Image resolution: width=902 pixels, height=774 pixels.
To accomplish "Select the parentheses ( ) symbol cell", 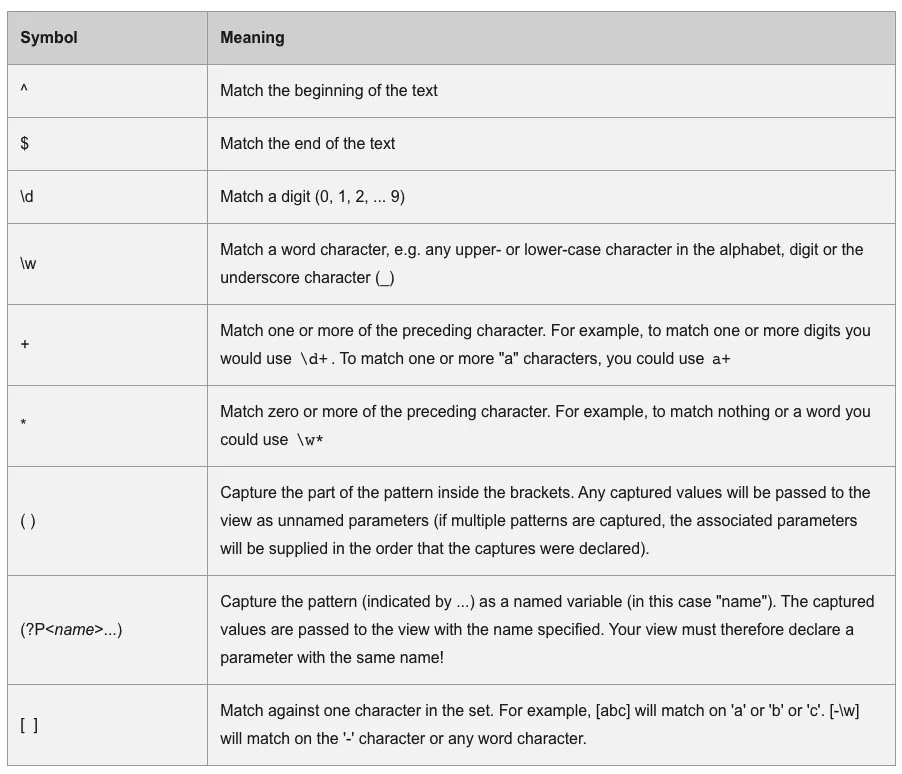I will (28, 521).
